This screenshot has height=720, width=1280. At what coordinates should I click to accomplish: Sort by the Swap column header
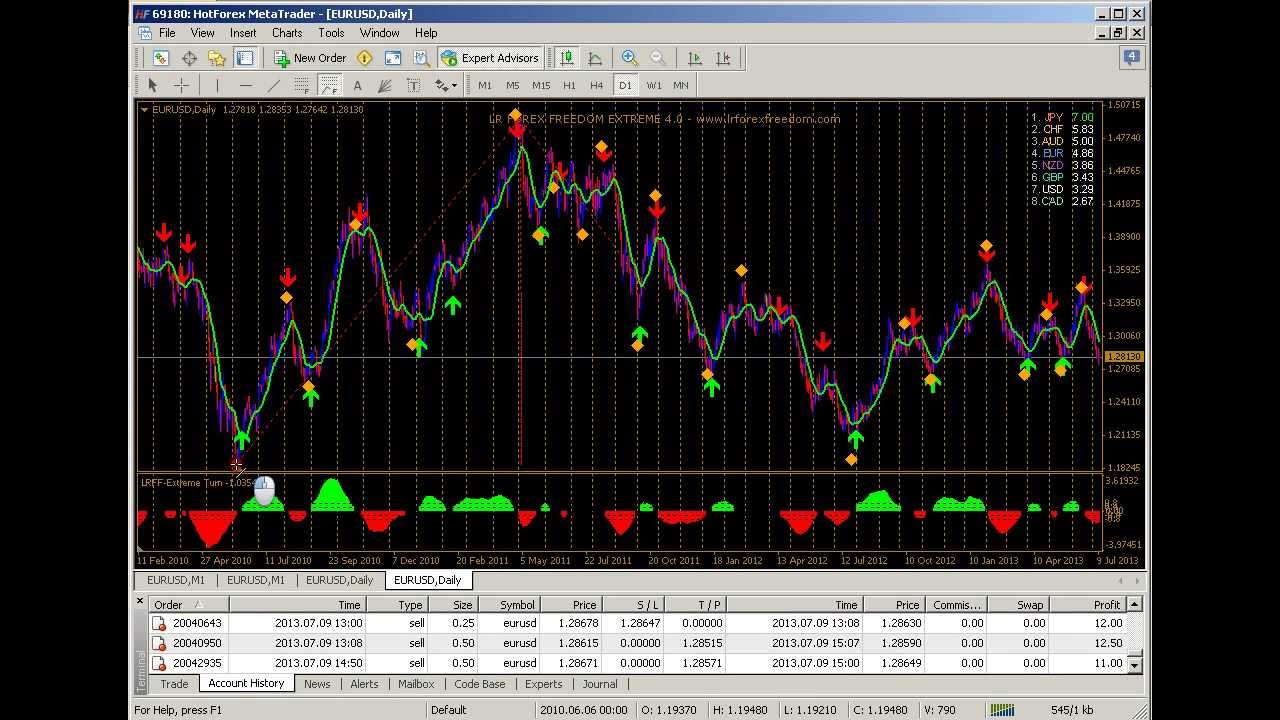tap(1018, 605)
